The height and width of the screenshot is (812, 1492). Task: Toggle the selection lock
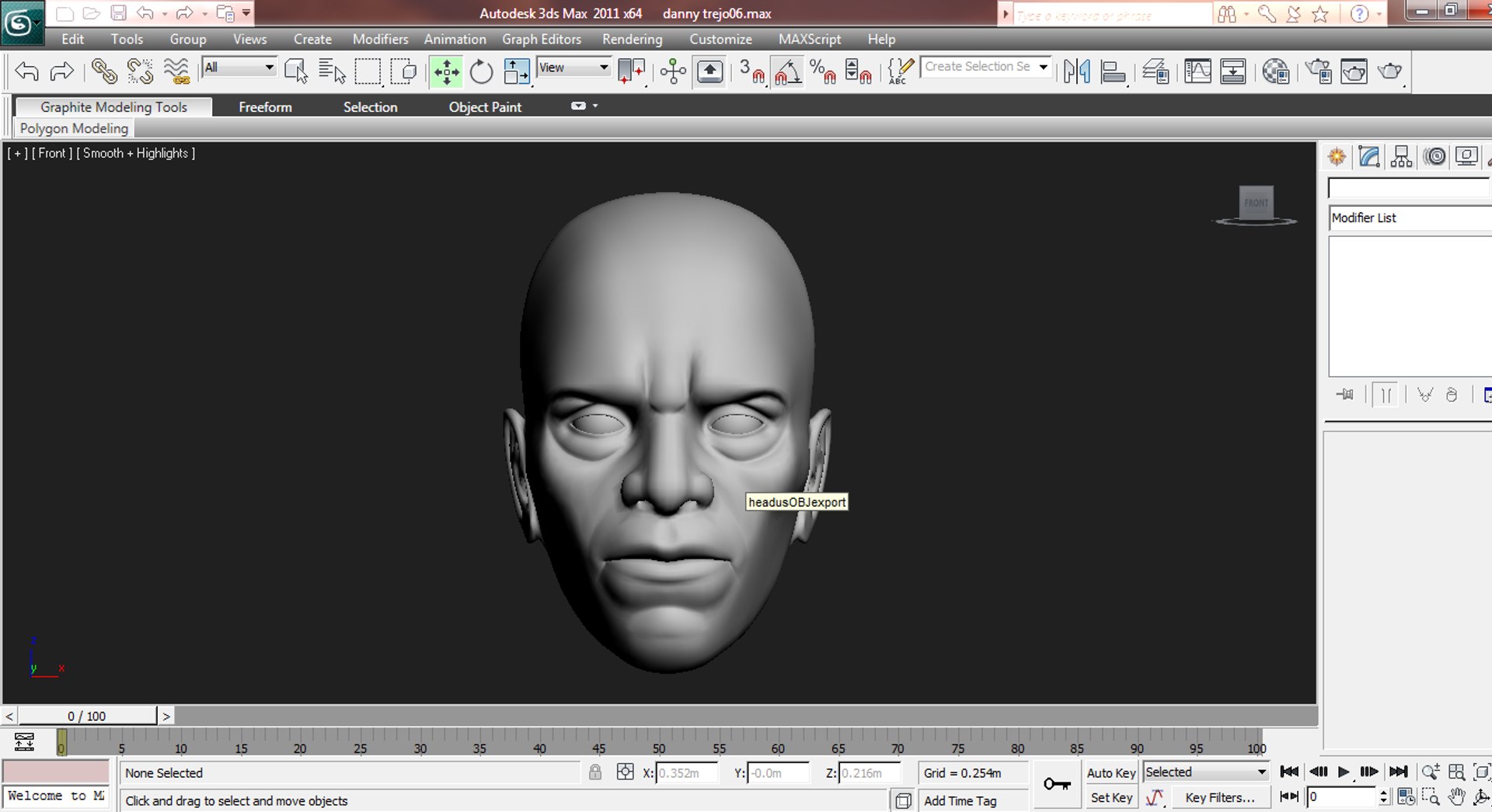595,772
